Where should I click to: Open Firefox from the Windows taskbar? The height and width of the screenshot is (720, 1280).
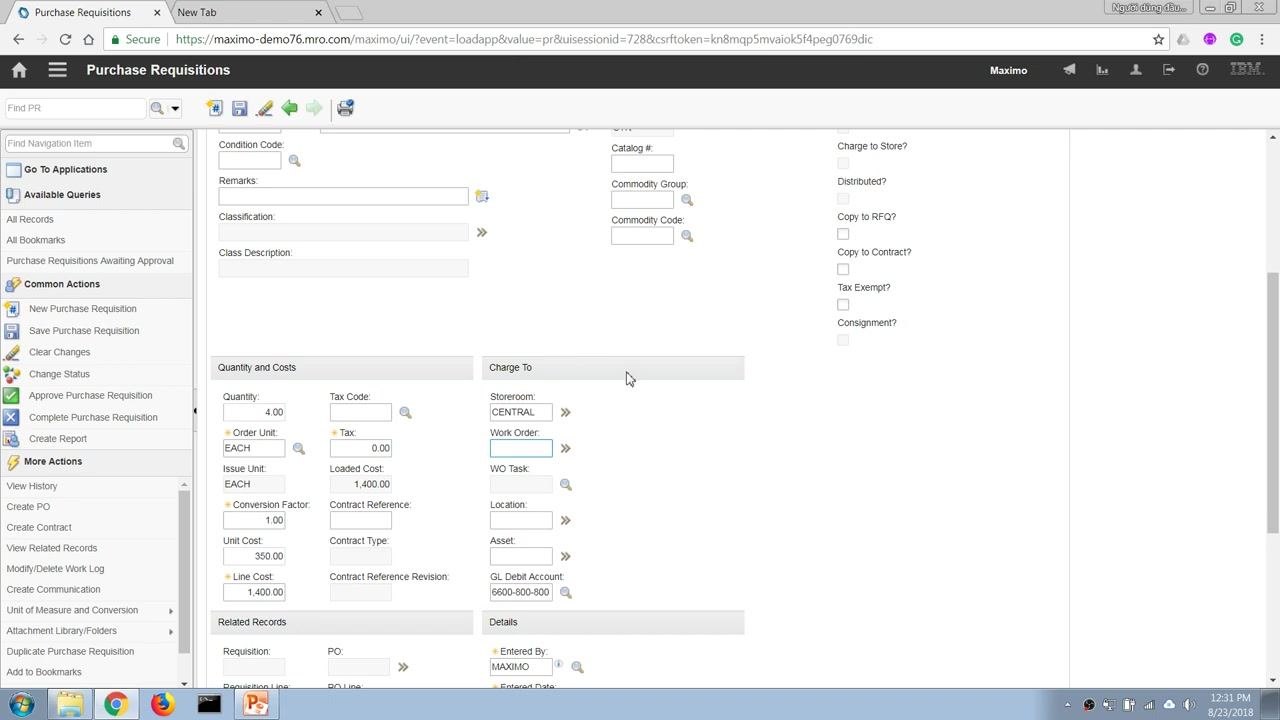click(162, 704)
